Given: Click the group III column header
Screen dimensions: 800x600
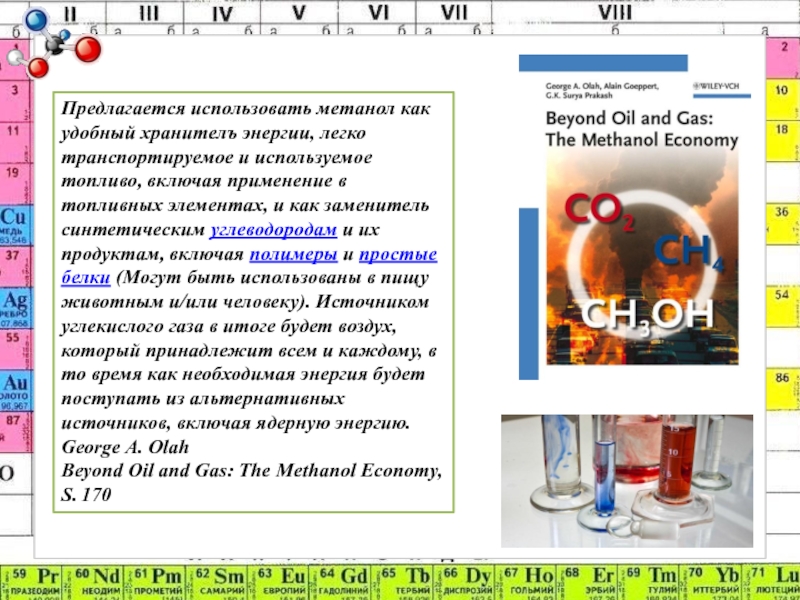Looking at the screenshot, I should [x=148, y=12].
